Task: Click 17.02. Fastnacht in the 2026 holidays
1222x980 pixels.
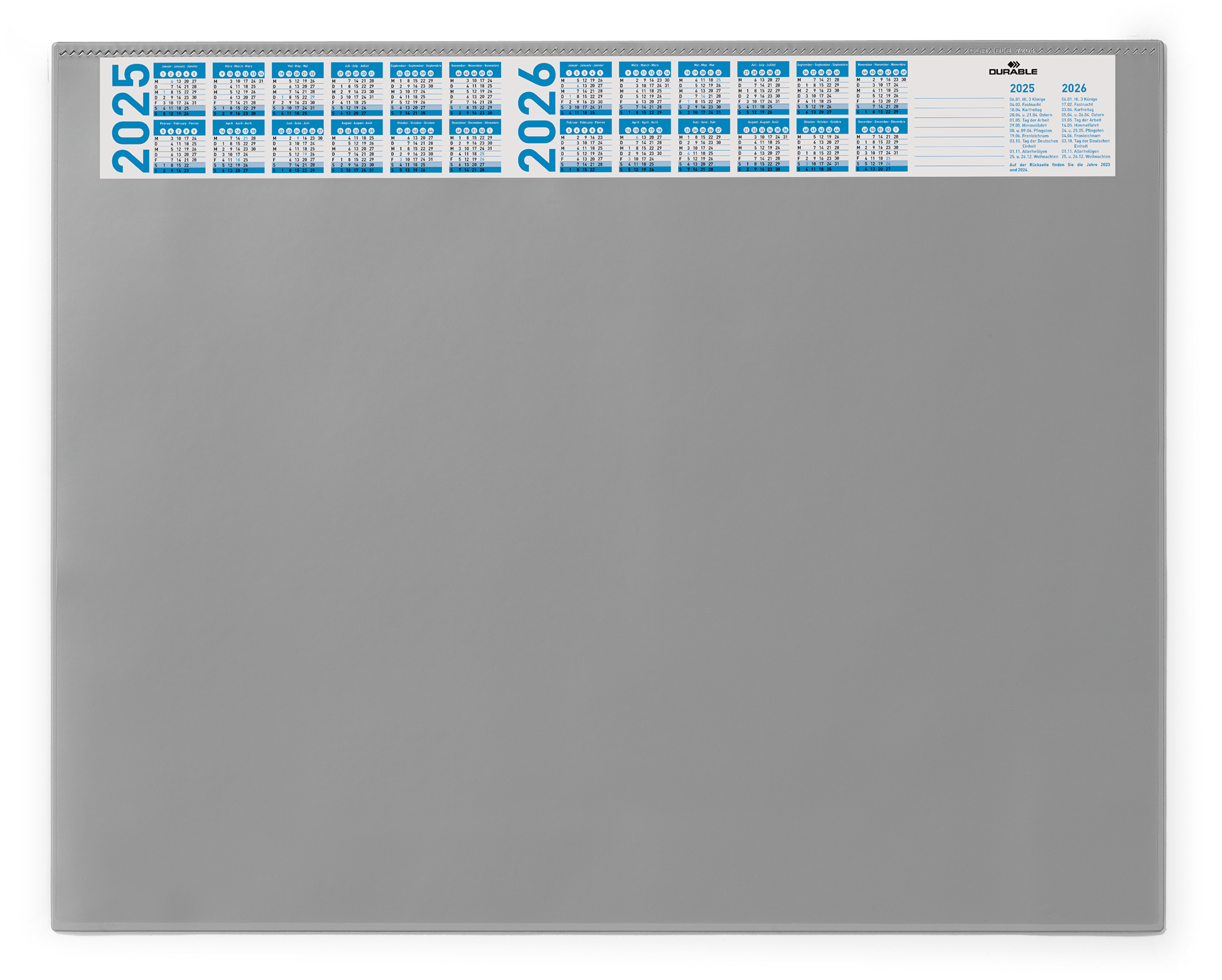Action: [x=1077, y=104]
